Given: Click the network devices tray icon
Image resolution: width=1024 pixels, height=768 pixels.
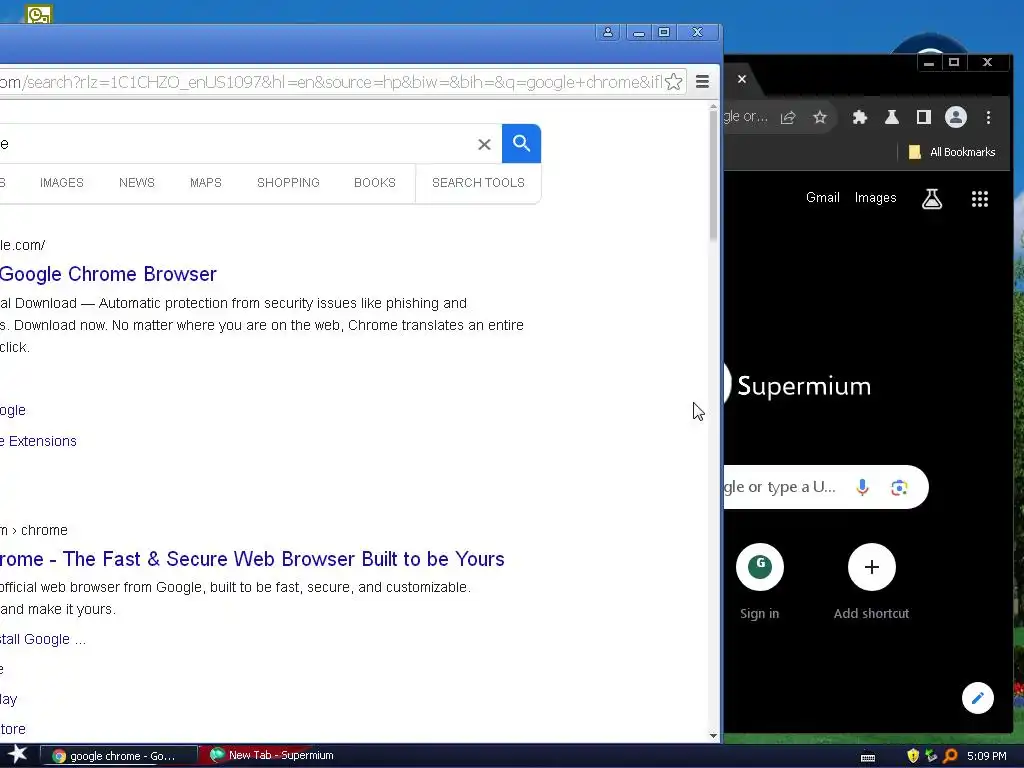Looking at the screenshot, I should click(932, 756).
